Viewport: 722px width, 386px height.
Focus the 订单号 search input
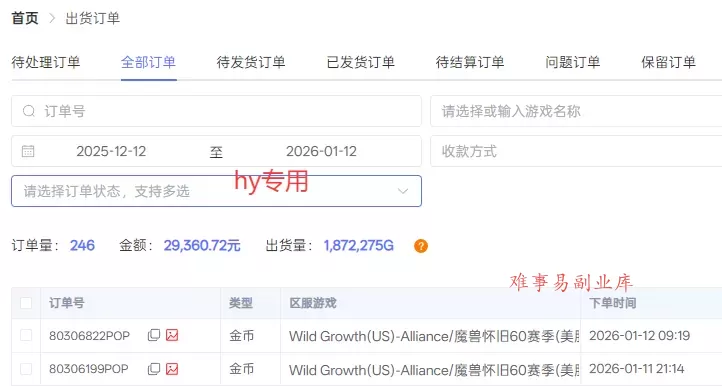216,111
